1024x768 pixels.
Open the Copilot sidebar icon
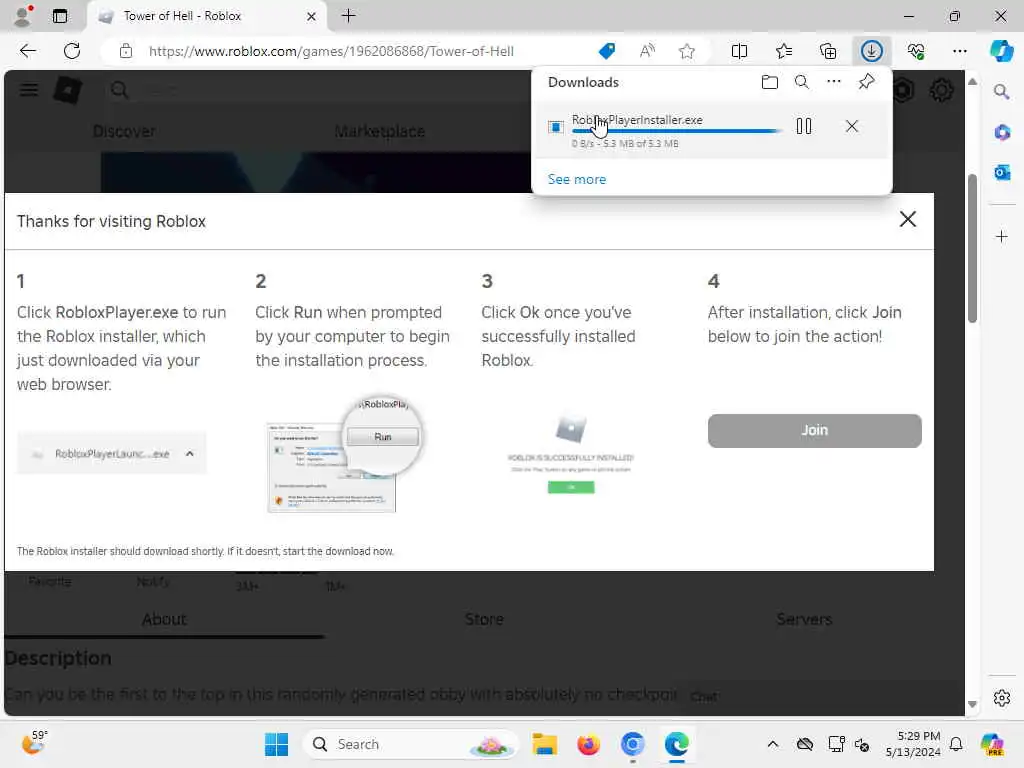[x=1002, y=51]
